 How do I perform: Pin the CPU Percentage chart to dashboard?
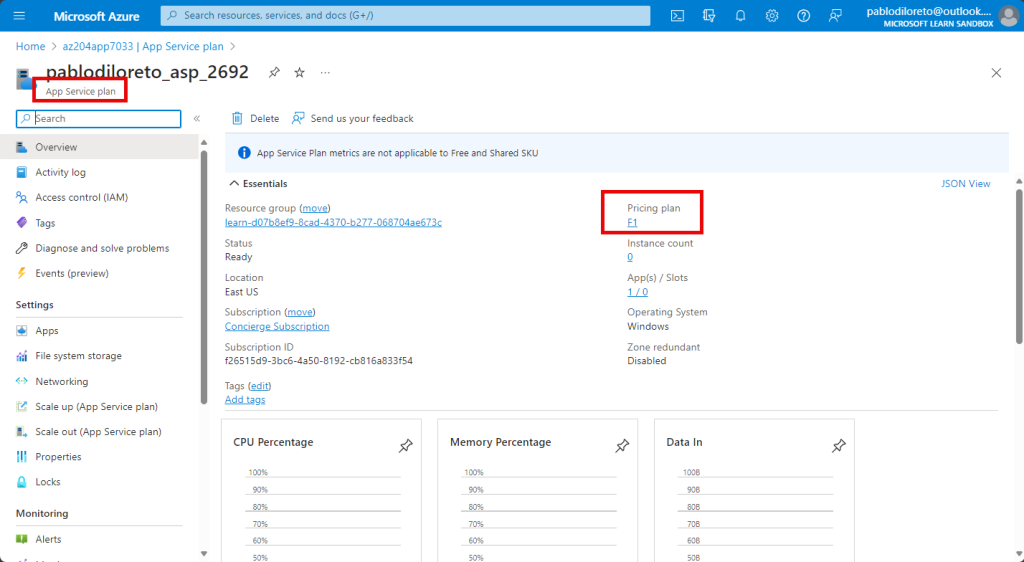click(405, 446)
